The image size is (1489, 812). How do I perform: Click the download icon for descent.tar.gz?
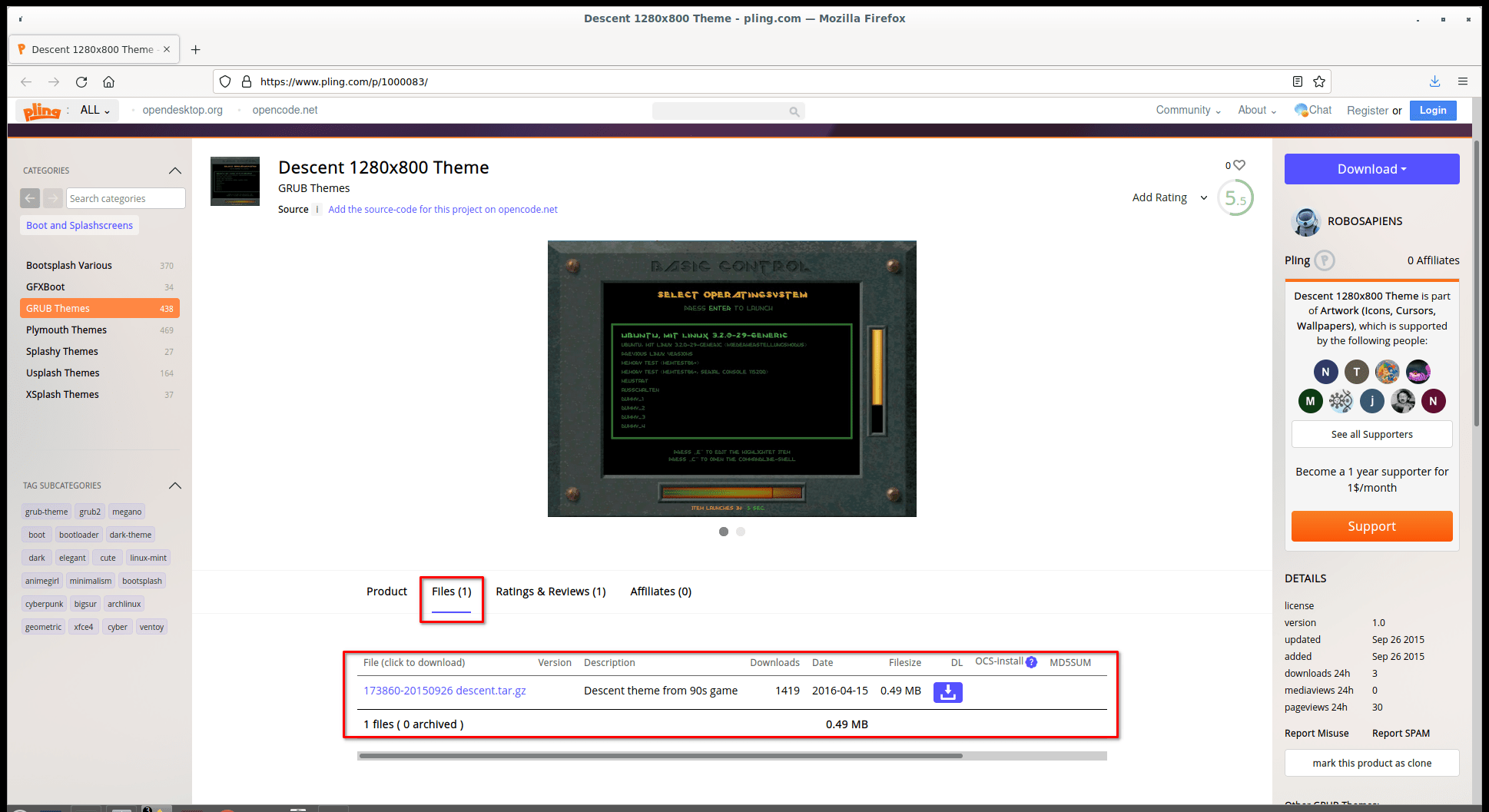coord(947,691)
